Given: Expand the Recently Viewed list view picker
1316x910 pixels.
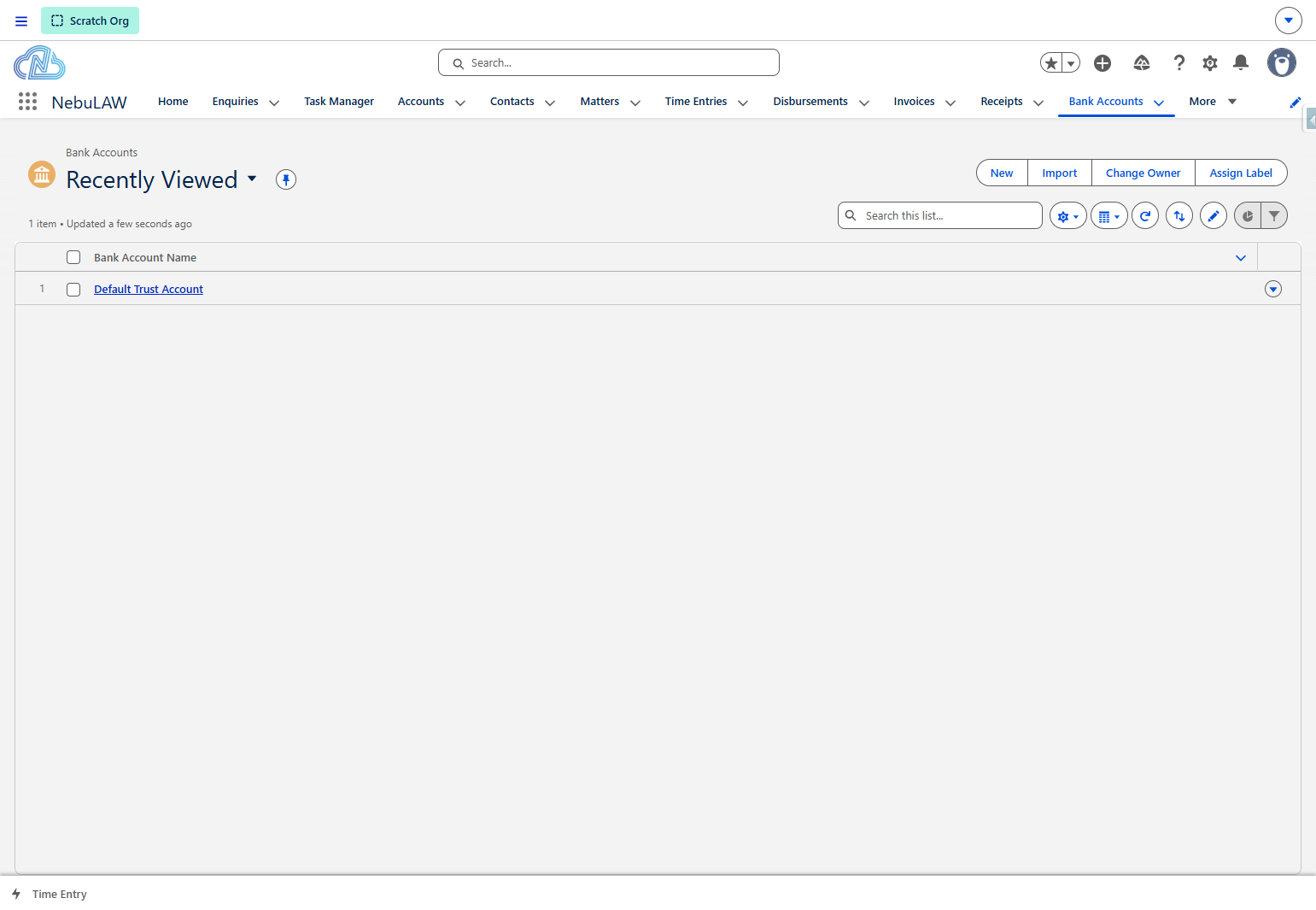Looking at the screenshot, I should tap(252, 179).
